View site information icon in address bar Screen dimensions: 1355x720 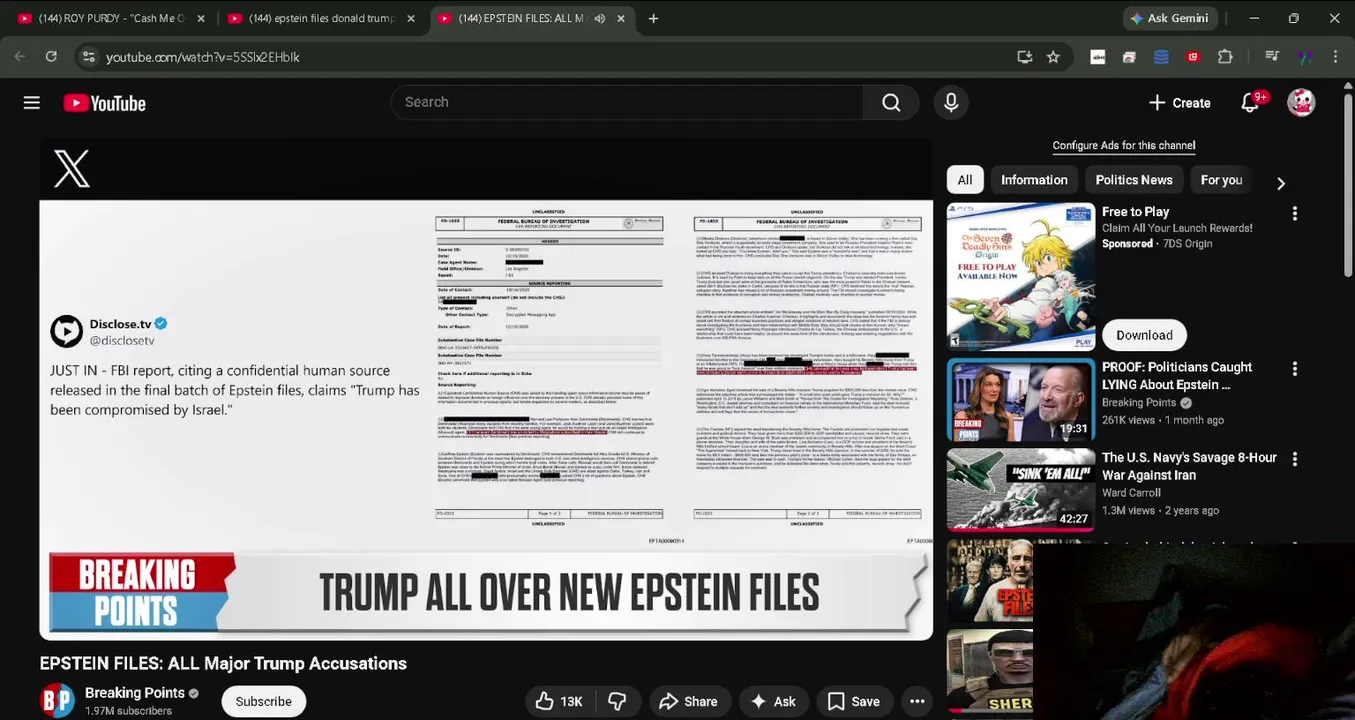click(x=88, y=57)
